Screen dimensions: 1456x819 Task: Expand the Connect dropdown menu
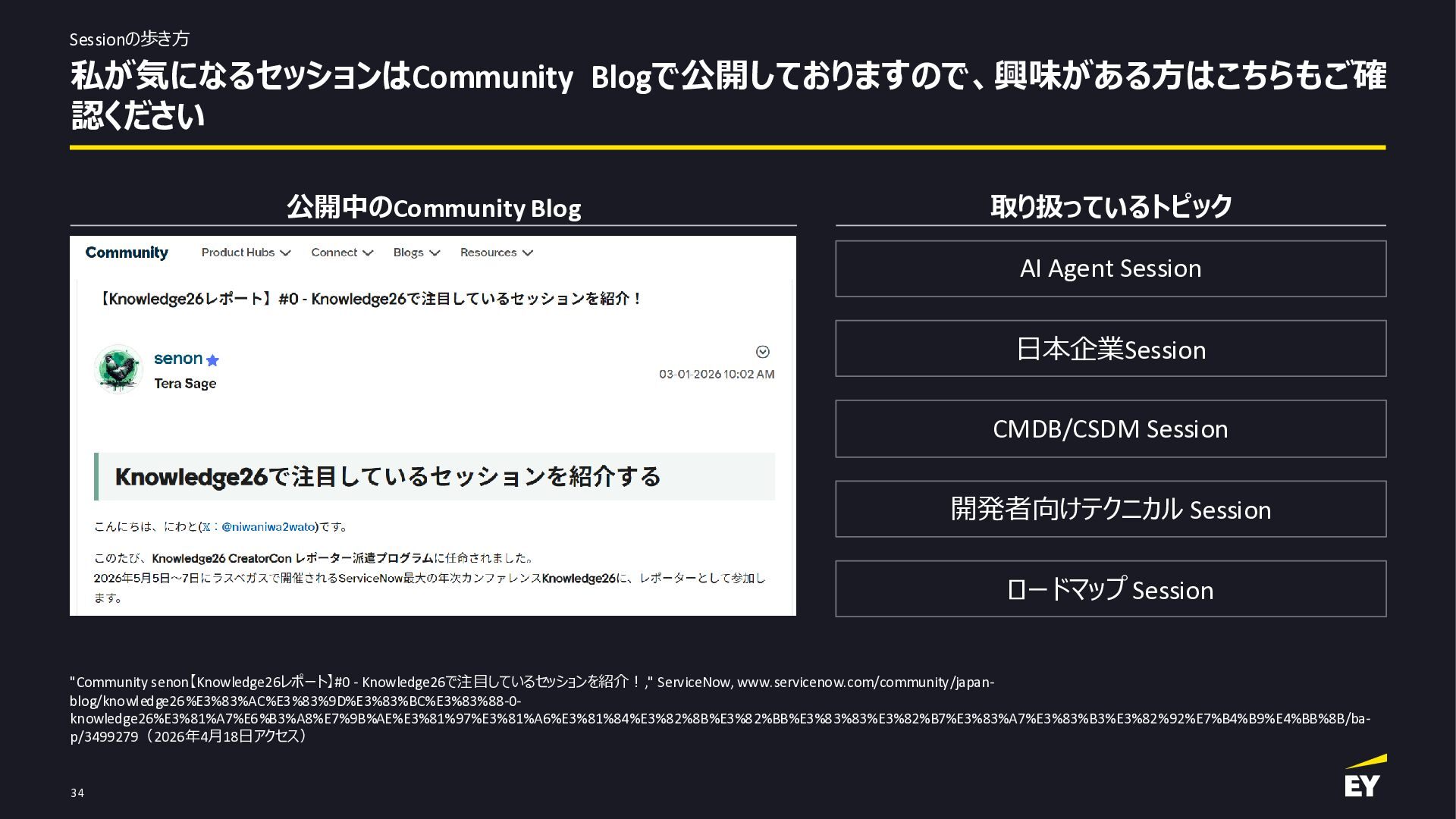point(342,253)
